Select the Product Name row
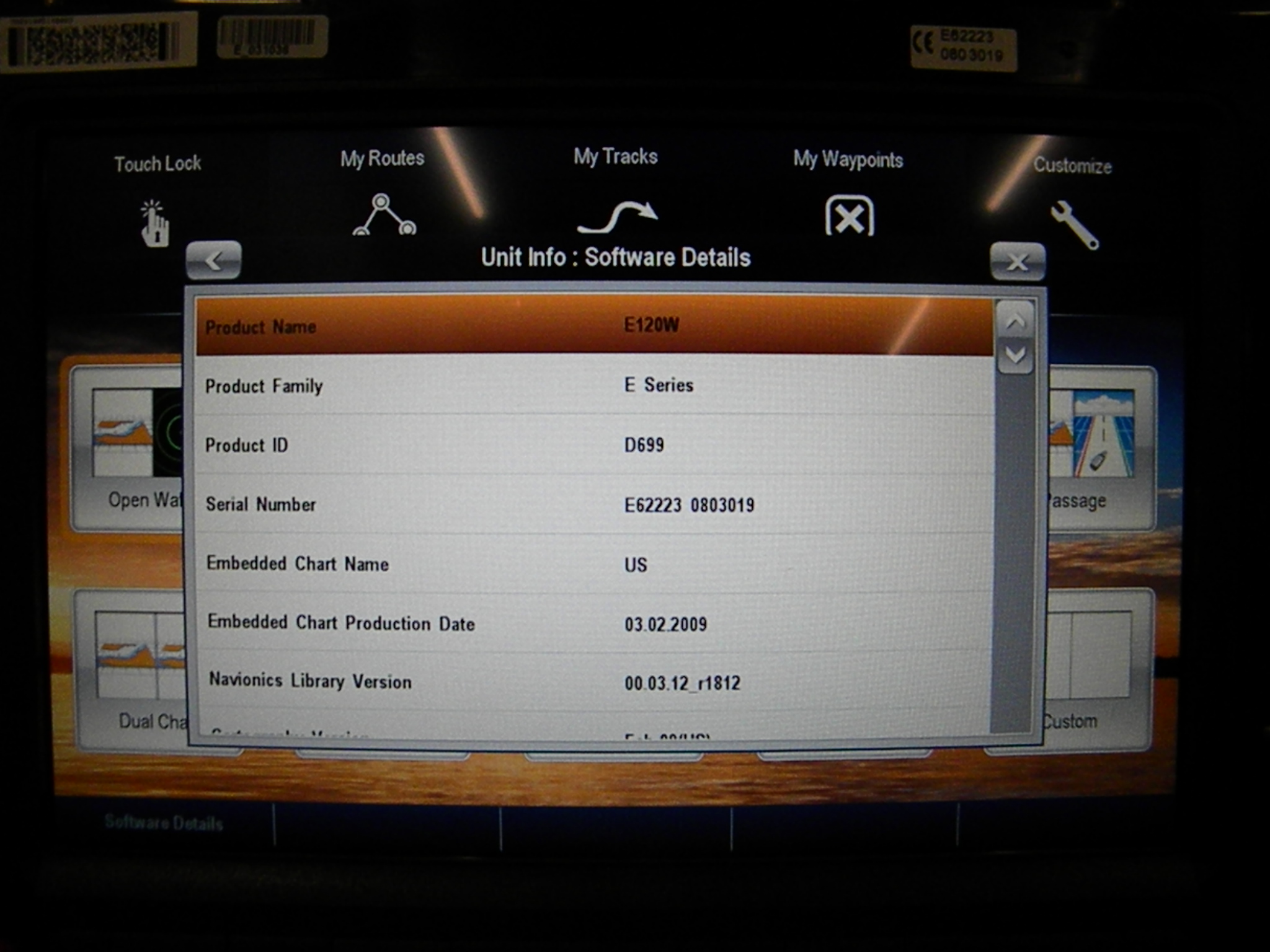The height and width of the screenshot is (952, 1270). tap(594, 326)
